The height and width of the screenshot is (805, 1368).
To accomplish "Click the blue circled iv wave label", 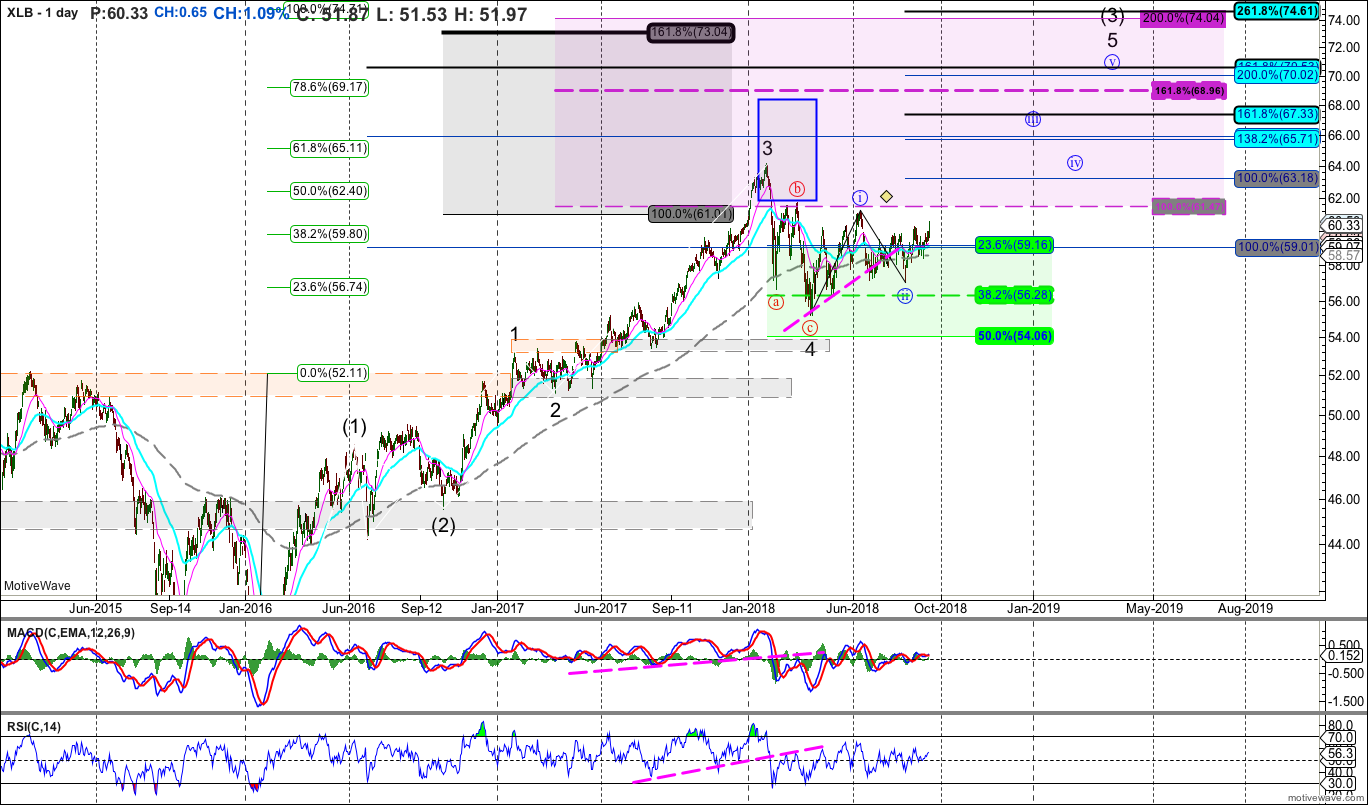I will 1075,162.
